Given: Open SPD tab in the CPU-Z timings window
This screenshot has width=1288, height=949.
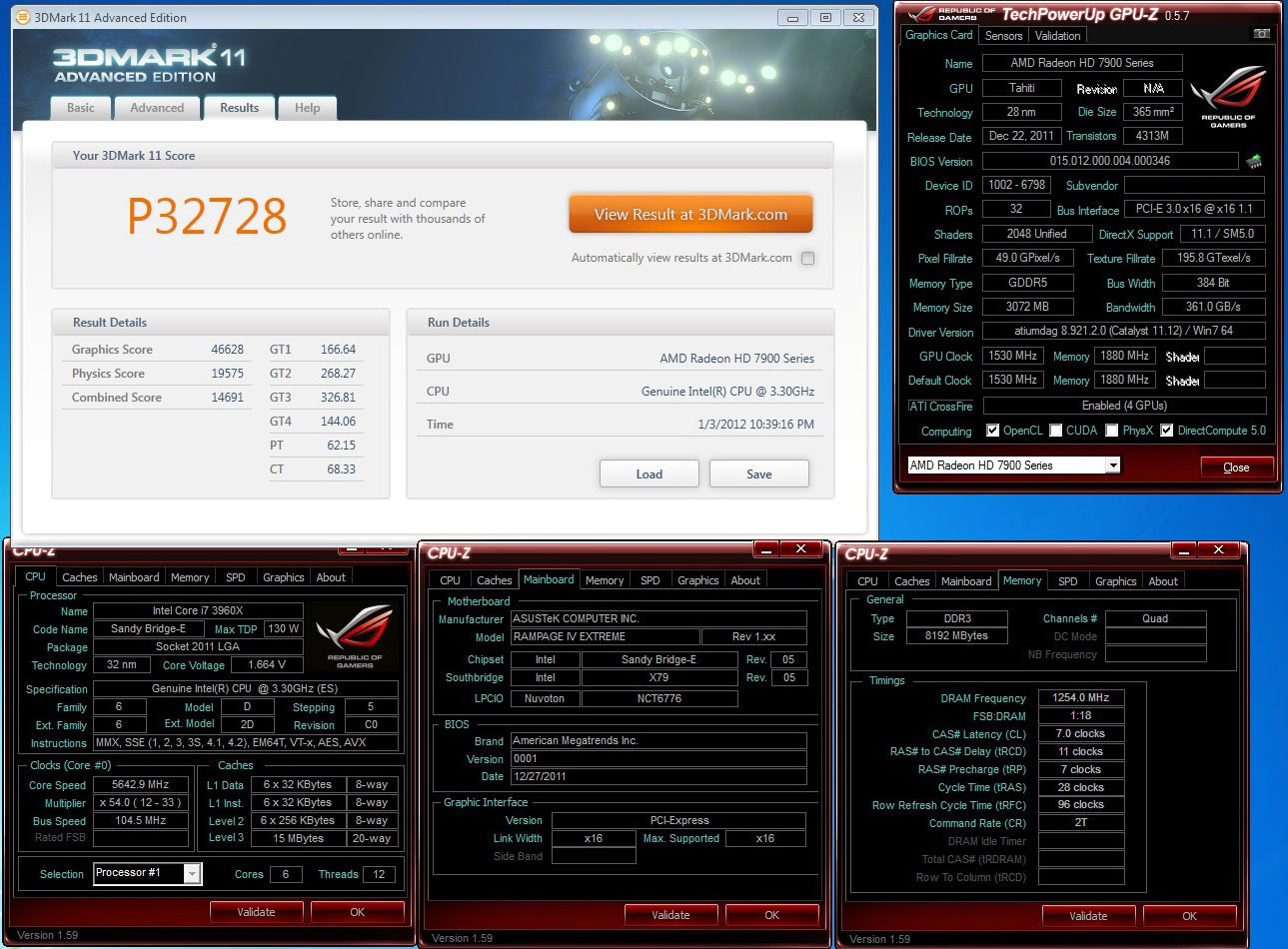Looking at the screenshot, I should 1068,581.
